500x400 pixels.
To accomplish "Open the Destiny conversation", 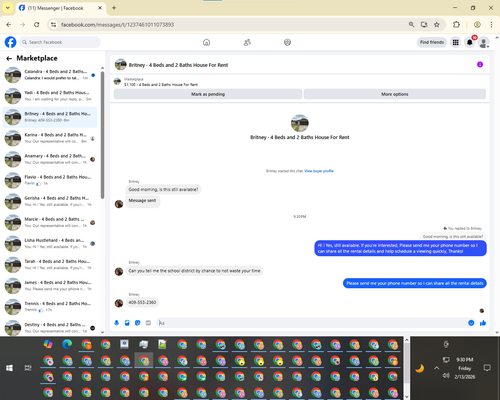I will tap(50, 328).
